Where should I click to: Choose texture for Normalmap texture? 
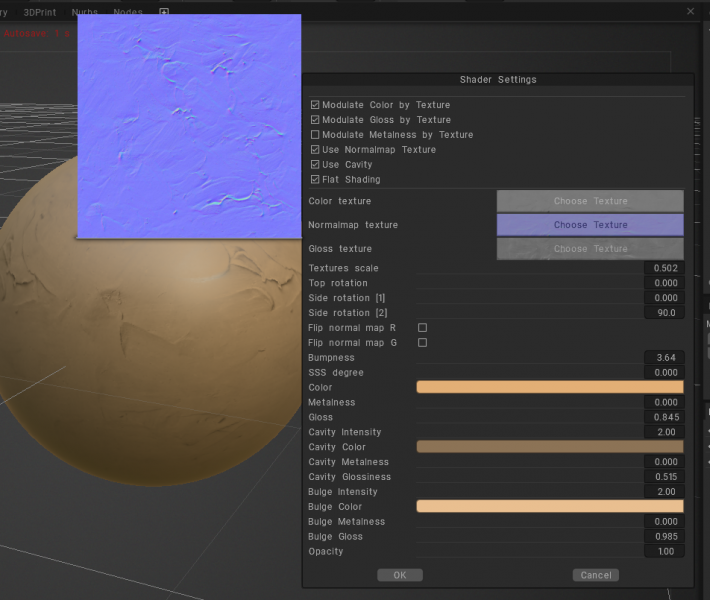click(590, 225)
